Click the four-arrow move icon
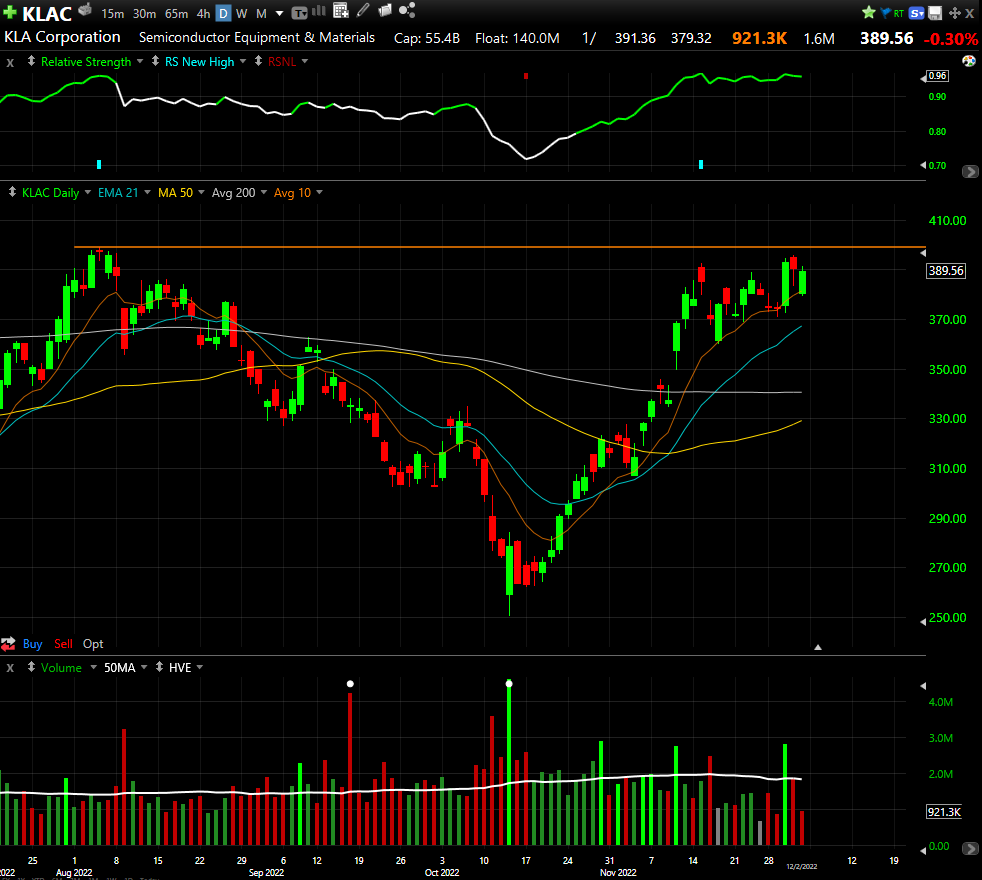 coord(954,13)
